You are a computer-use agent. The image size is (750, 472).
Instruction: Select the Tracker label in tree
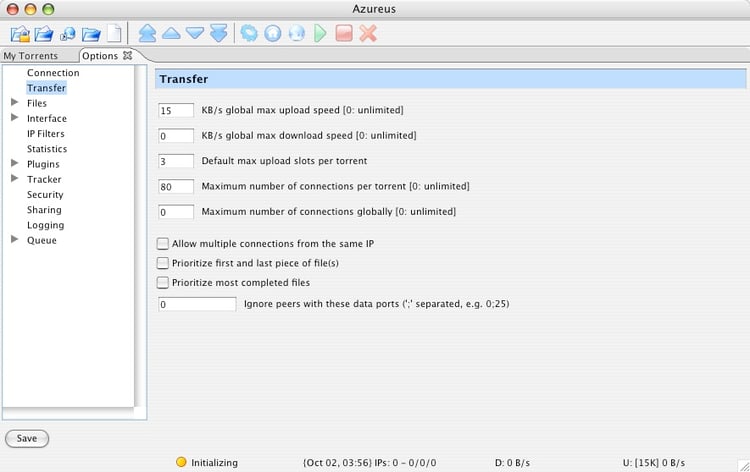(44, 179)
